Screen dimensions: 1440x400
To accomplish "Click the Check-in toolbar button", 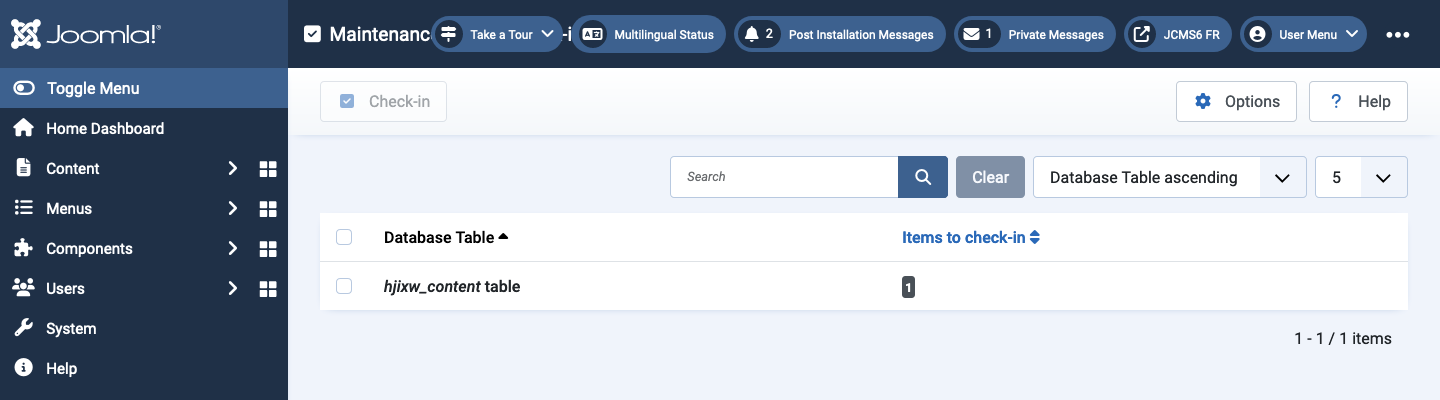I will click(x=383, y=102).
